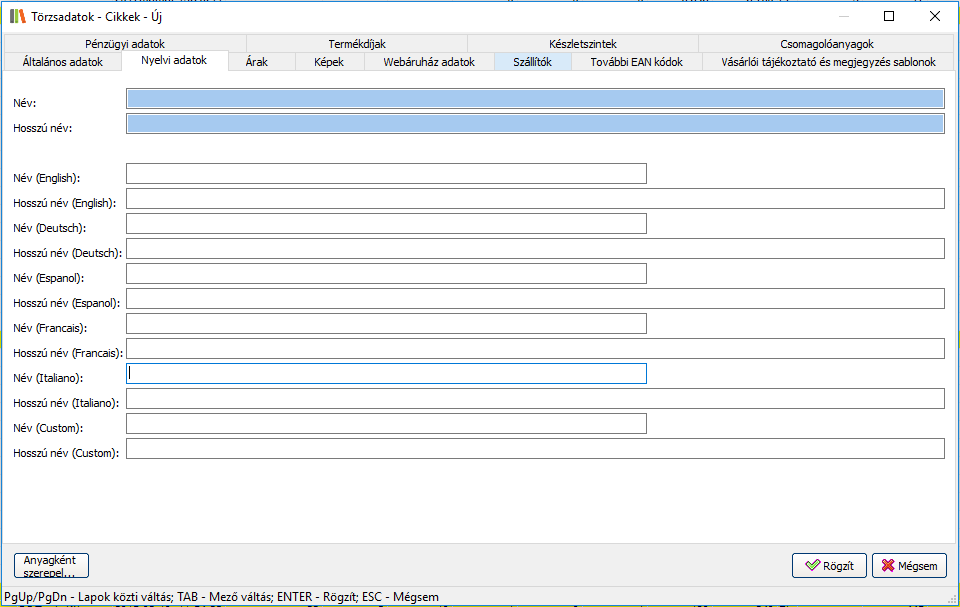Open the Csomagolóanyagok tab
The width and height of the screenshot is (960, 607).
827,44
